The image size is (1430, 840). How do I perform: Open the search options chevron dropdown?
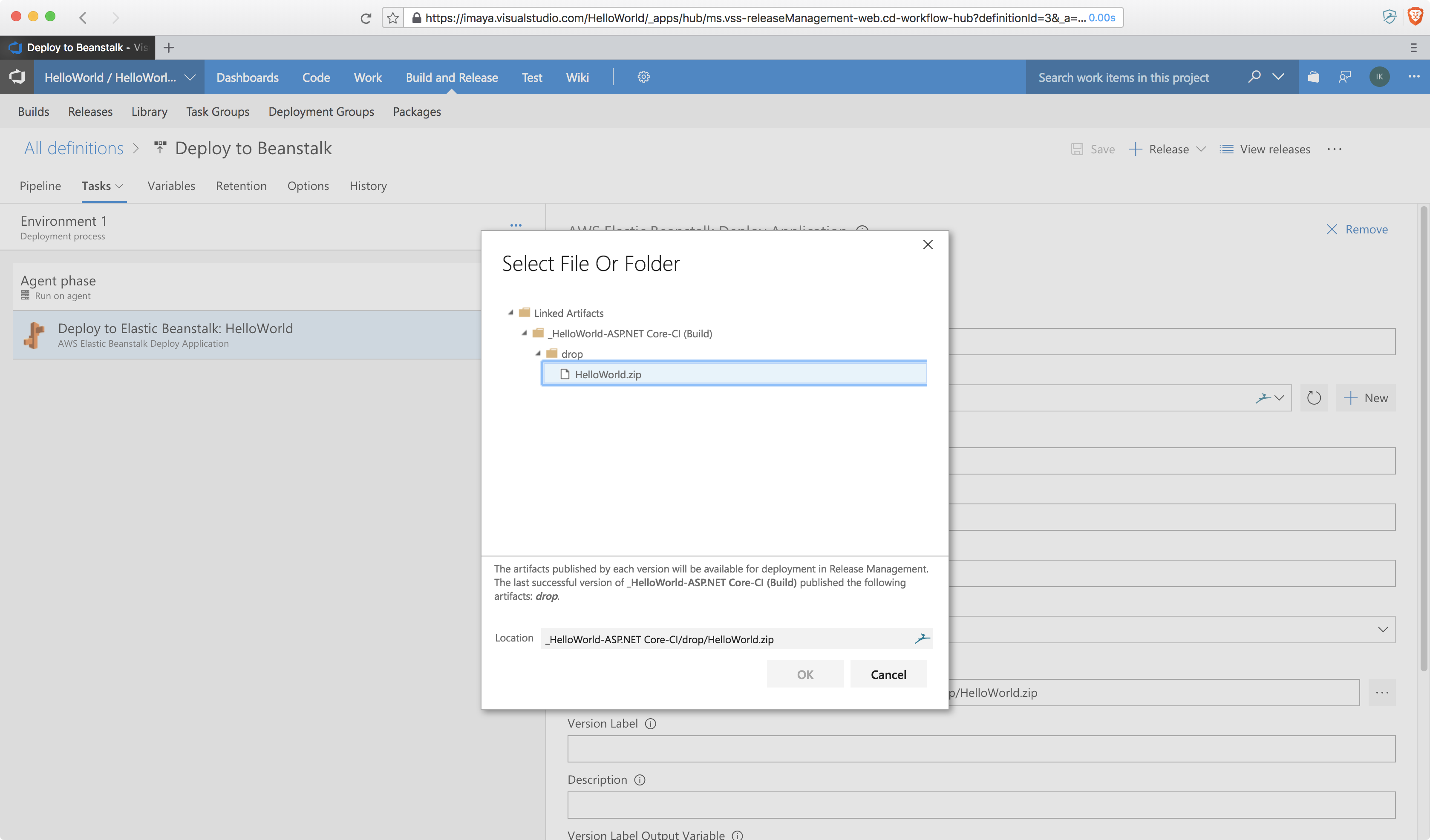point(1278,77)
